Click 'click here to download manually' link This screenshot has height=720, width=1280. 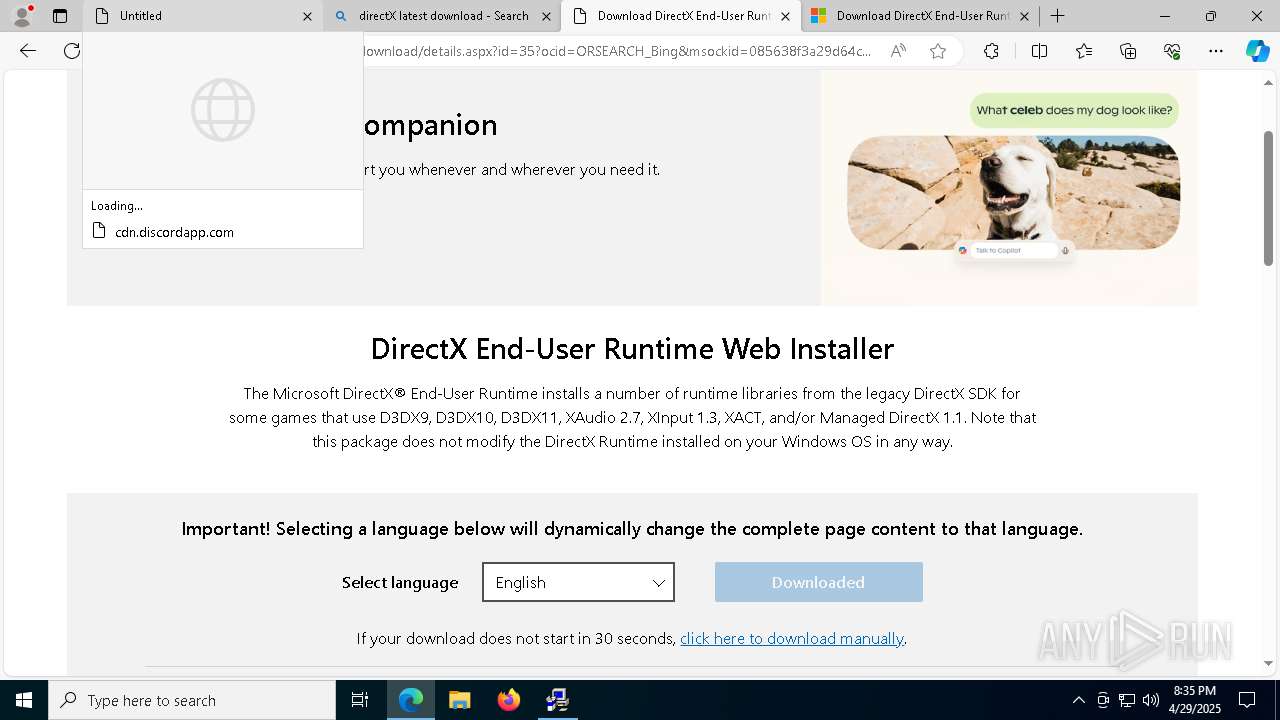coord(792,638)
